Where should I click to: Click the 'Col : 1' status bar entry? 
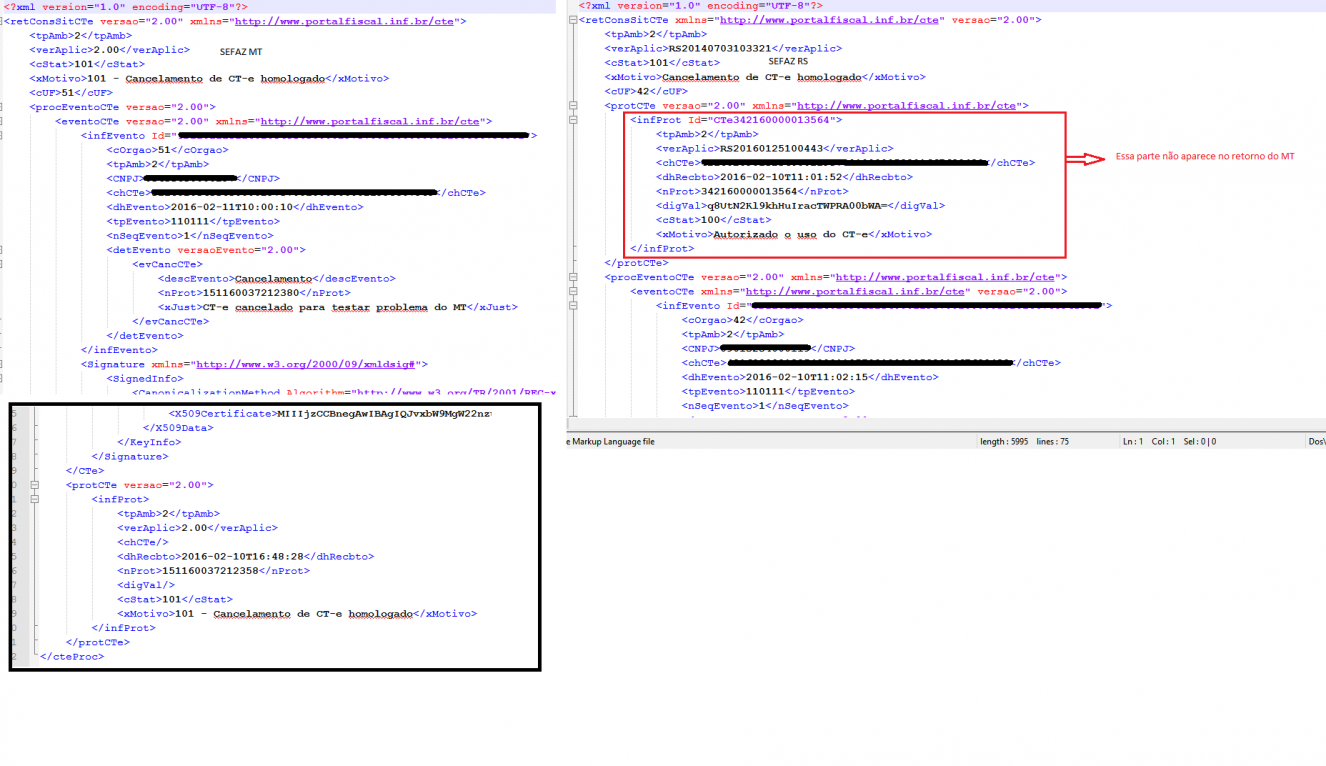tap(1163, 441)
